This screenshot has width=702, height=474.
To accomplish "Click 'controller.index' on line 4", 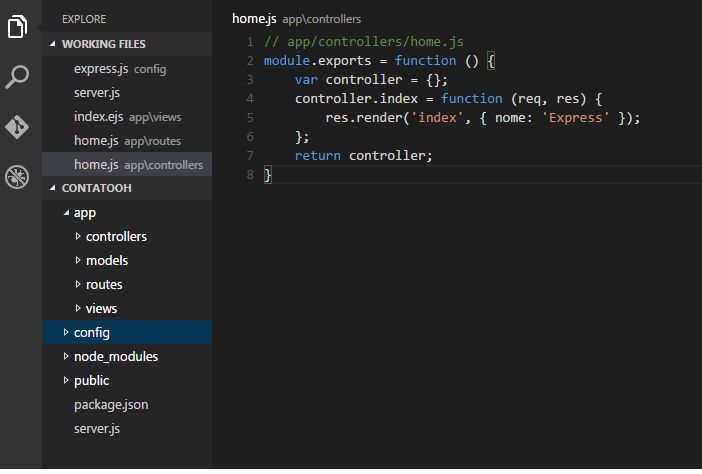I will click(356, 98).
